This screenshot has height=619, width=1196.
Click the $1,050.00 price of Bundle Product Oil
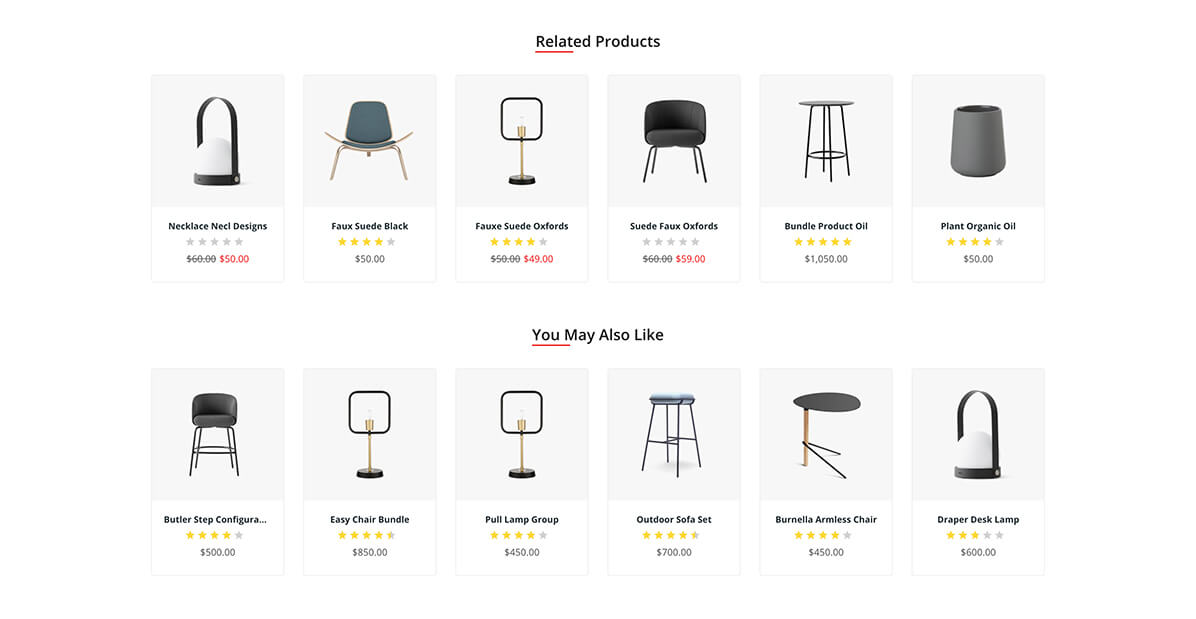point(825,259)
